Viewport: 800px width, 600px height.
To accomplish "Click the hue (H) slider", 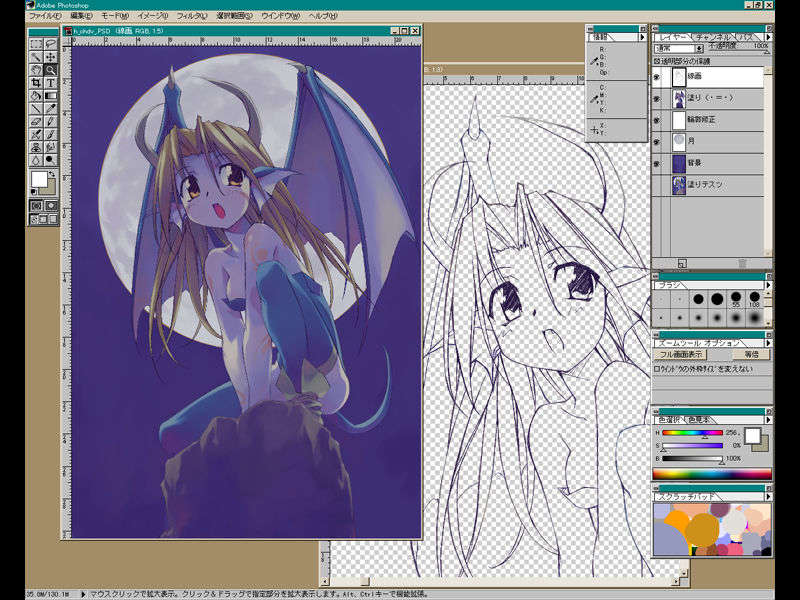I will pyautogui.click(x=692, y=433).
